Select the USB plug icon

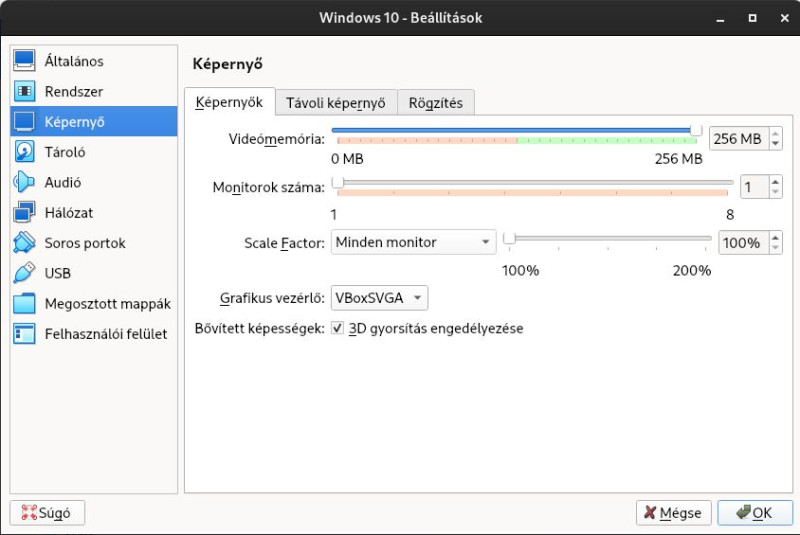(24, 273)
